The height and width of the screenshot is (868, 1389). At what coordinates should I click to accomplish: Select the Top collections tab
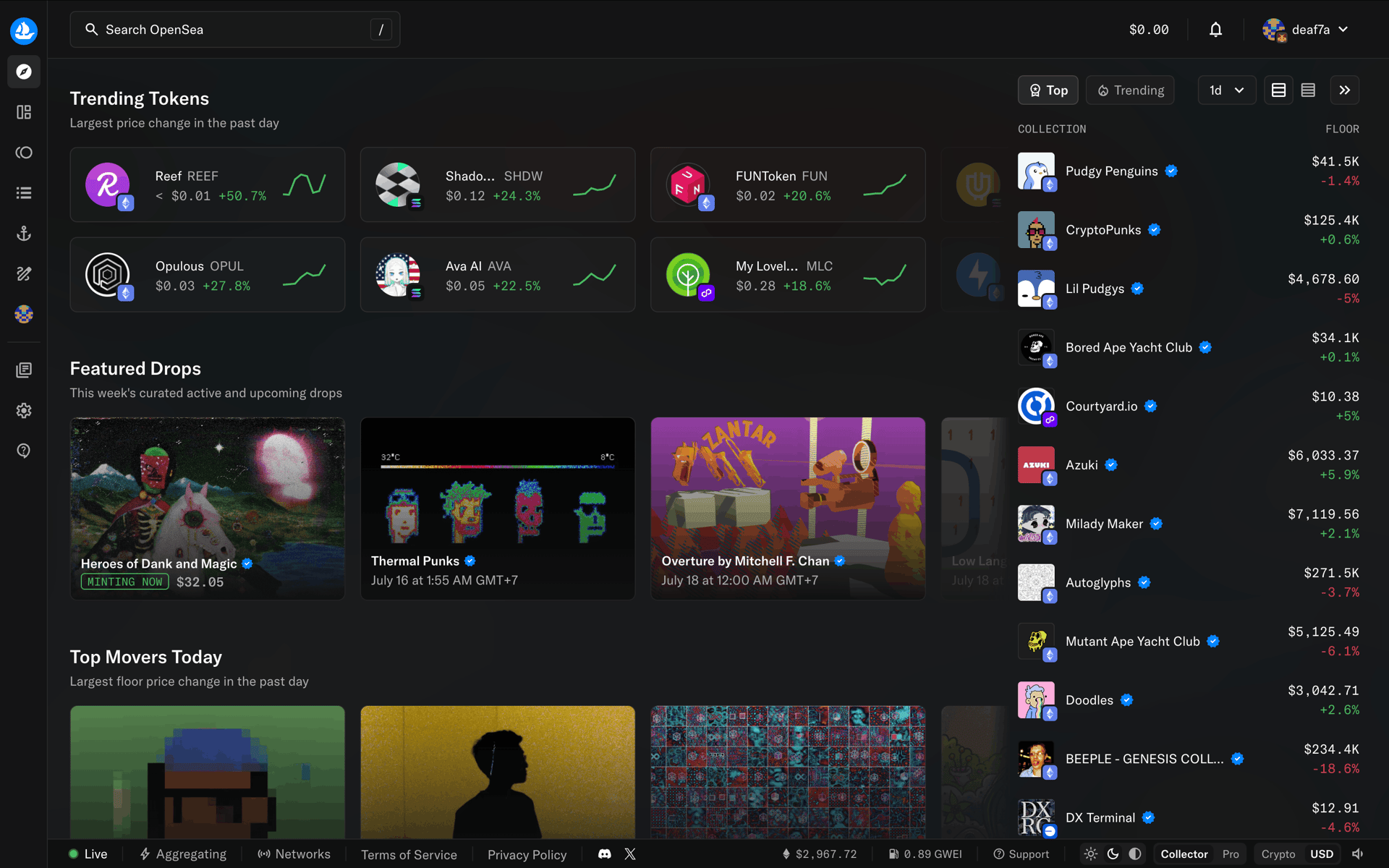point(1048,90)
